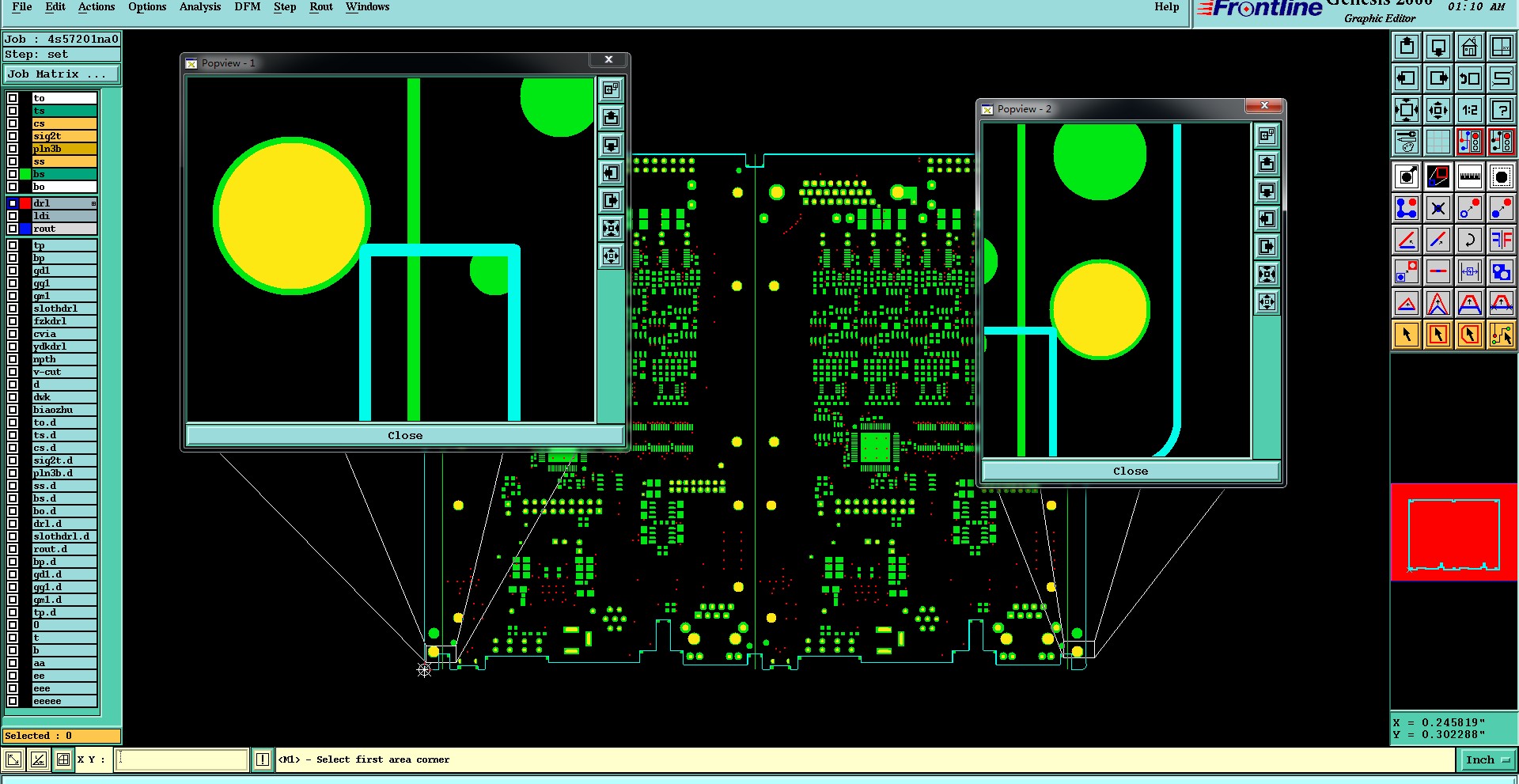1519x784 pixels.
Task: Toggle the checkbox for layer bs
Action: coord(13,174)
